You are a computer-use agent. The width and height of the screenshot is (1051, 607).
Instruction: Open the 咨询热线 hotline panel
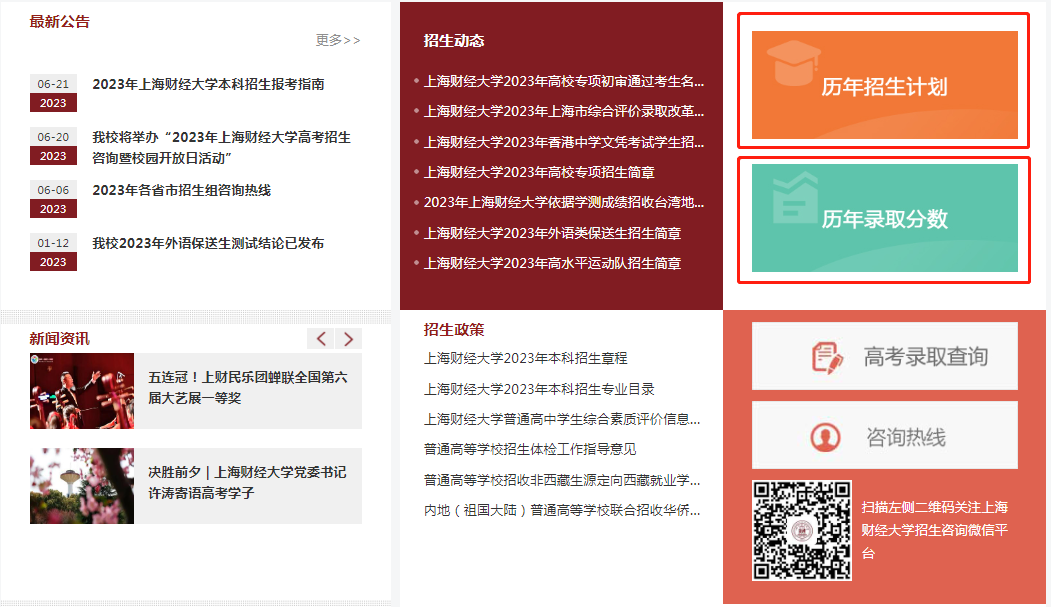click(884, 434)
